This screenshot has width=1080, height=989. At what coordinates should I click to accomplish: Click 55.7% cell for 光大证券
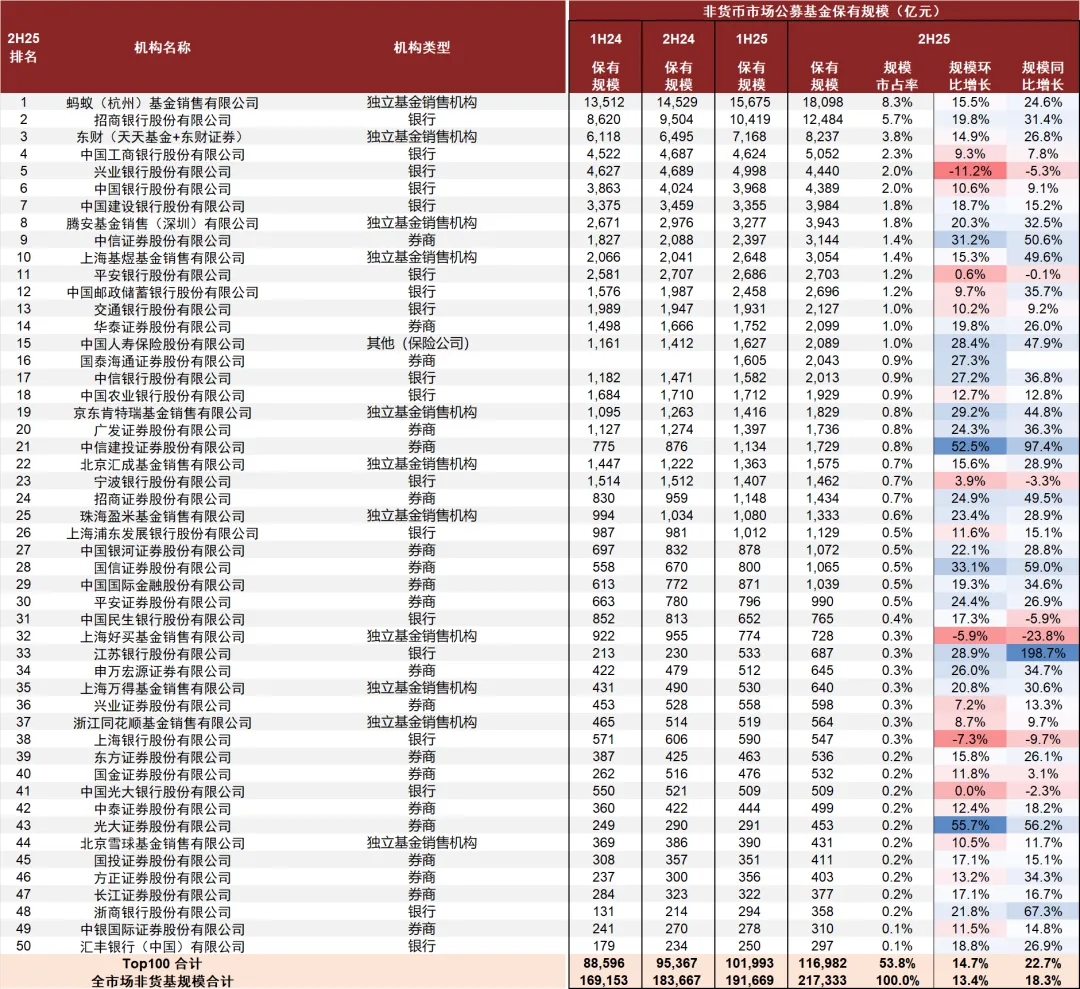pos(970,825)
